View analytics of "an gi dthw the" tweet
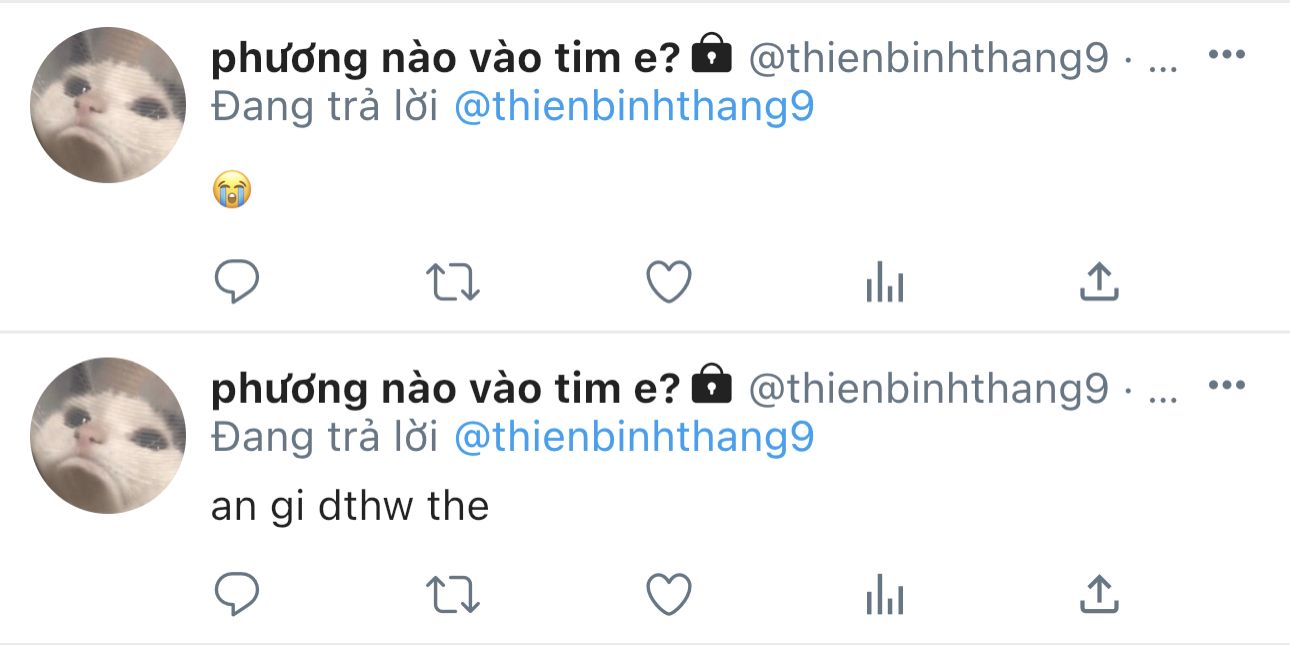Viewport: 1290px width, 645px height. pos(884,596)
